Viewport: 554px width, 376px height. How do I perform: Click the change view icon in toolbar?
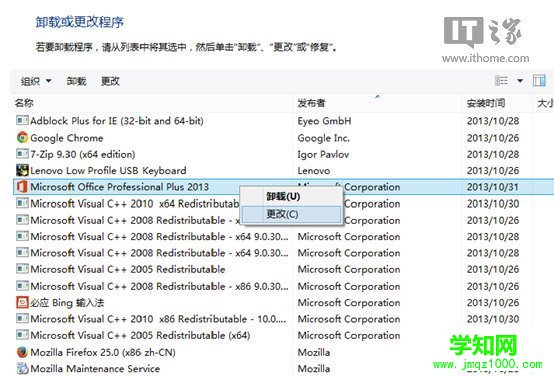[x=501, y=81]
